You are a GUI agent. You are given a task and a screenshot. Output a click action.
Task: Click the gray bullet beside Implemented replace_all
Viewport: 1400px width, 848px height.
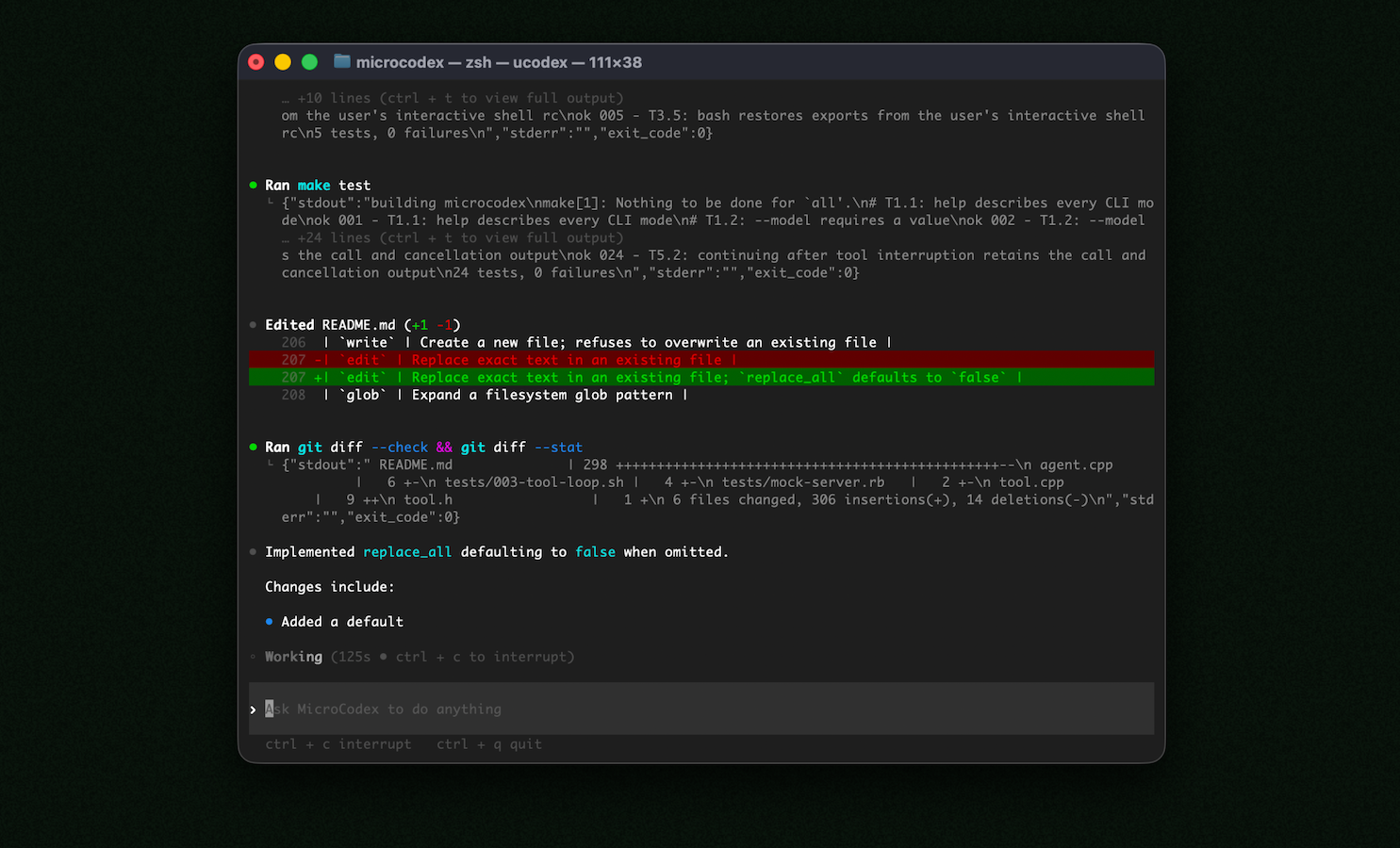click(x=253, y=552)
